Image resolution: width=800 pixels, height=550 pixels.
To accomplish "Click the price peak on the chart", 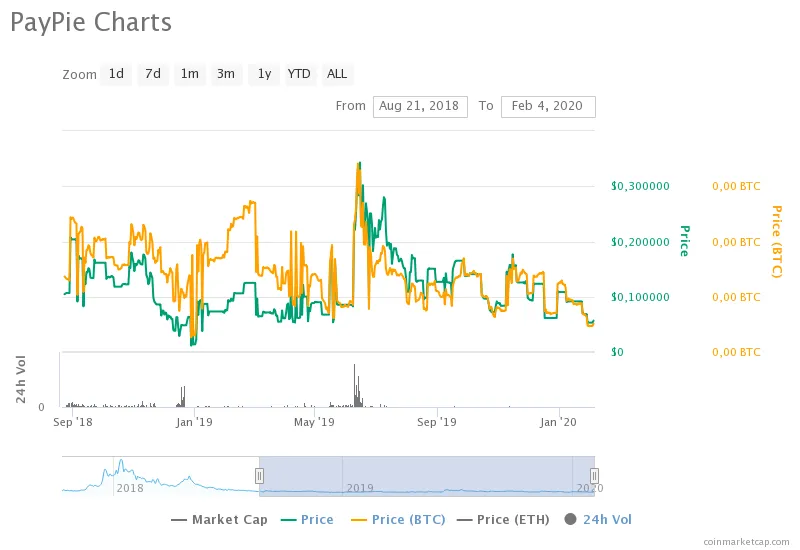I will coord(359,164).
